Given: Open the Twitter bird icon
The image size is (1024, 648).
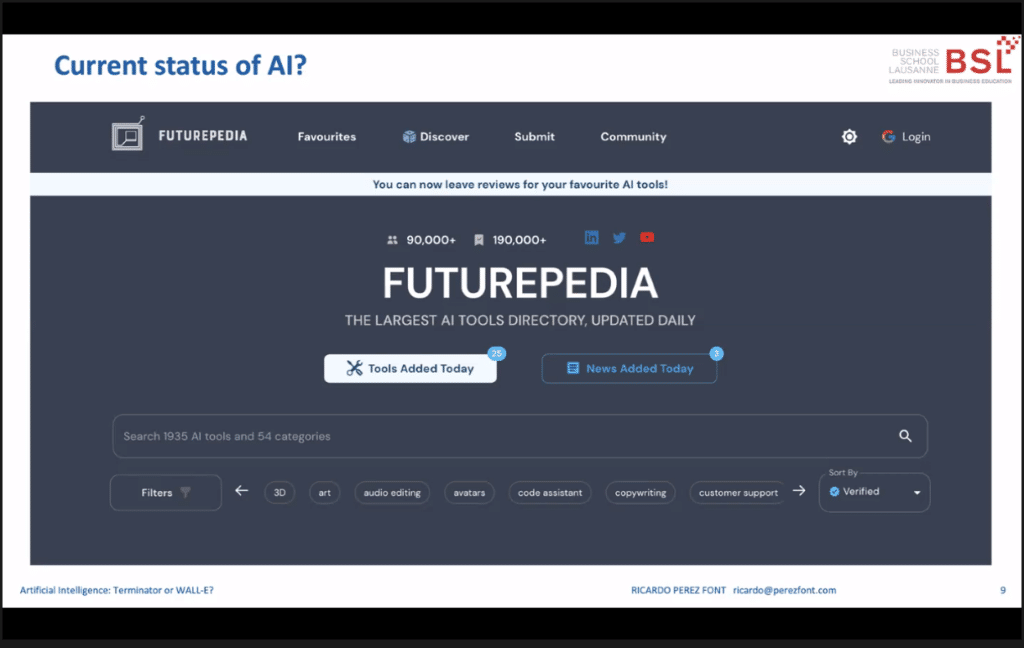Looking at the screenshot, I should 619,238.
